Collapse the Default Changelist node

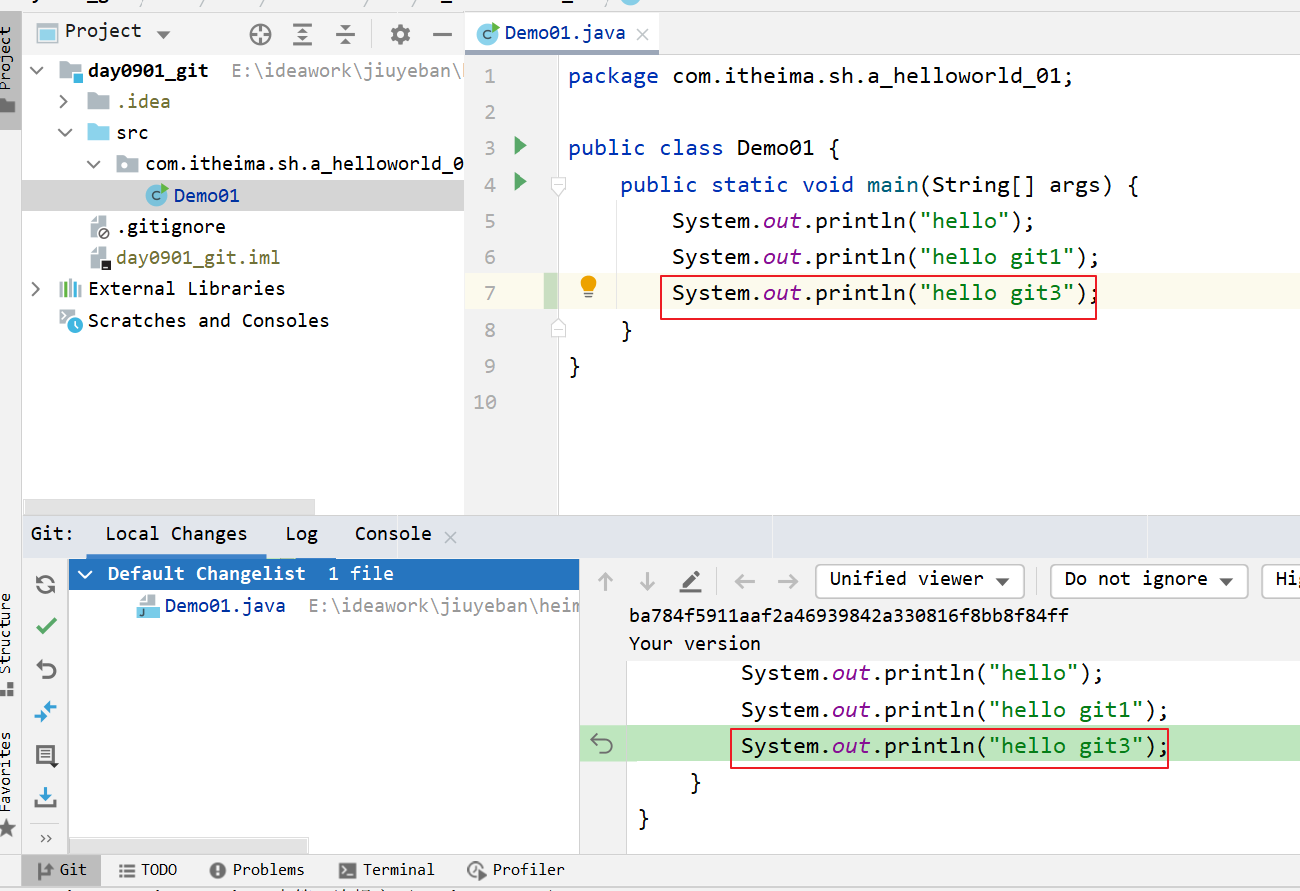[86, 574]
